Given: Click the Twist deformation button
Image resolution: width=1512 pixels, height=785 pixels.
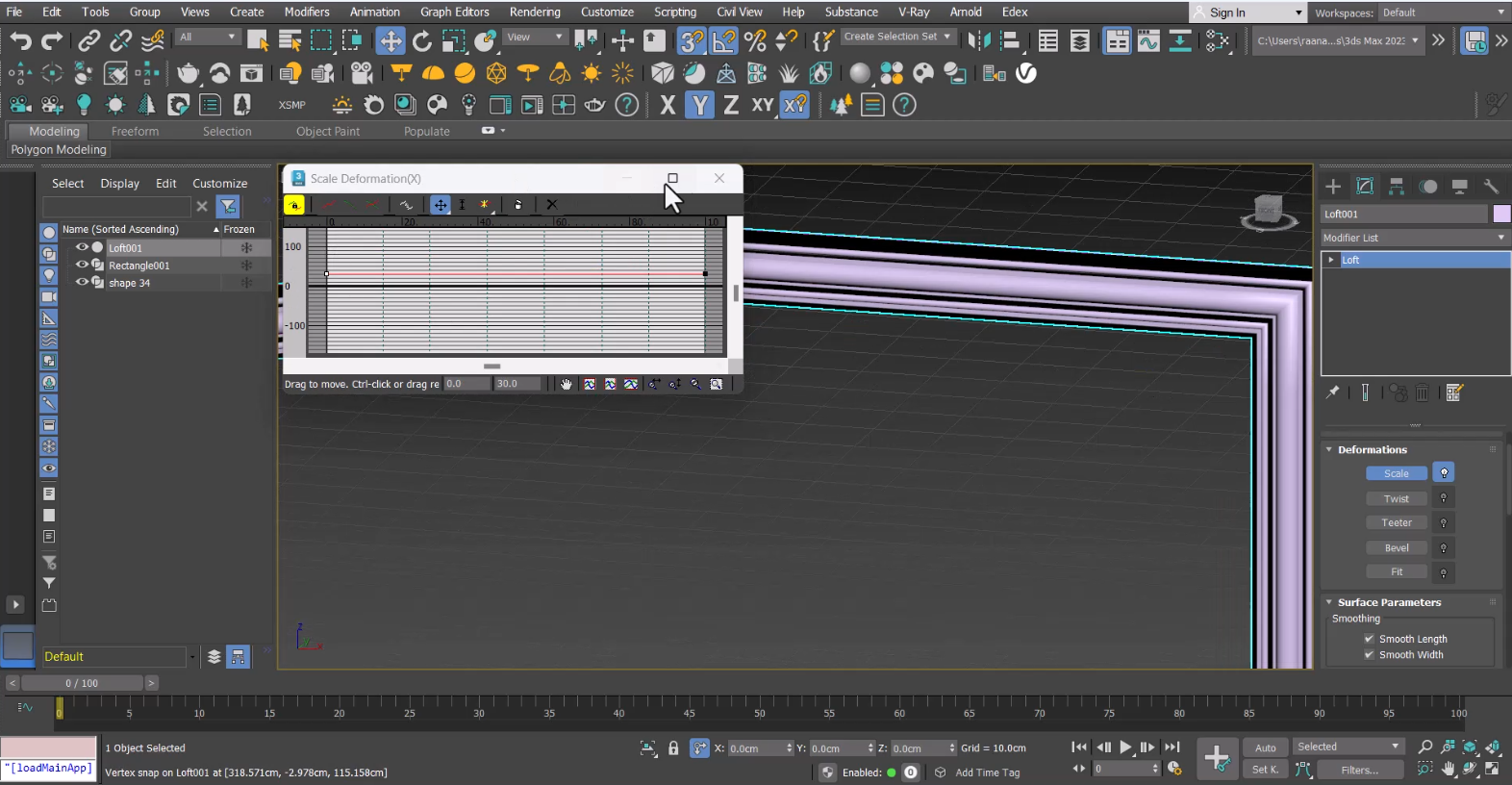Looking at the screenshot, I should [1397, 498].
